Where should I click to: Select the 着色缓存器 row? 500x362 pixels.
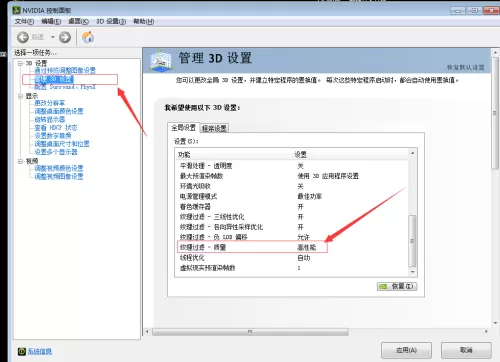pos(292,207)
